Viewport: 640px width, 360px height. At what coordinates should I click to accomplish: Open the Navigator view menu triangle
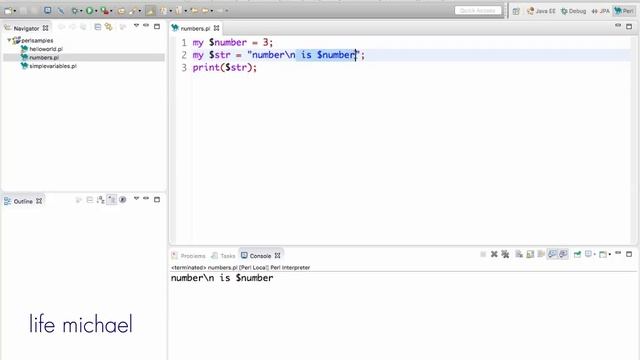[x=136, y=26]
